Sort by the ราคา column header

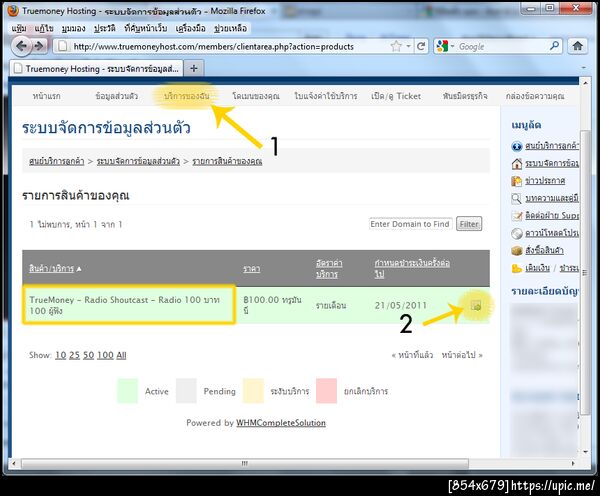[251, 269]
